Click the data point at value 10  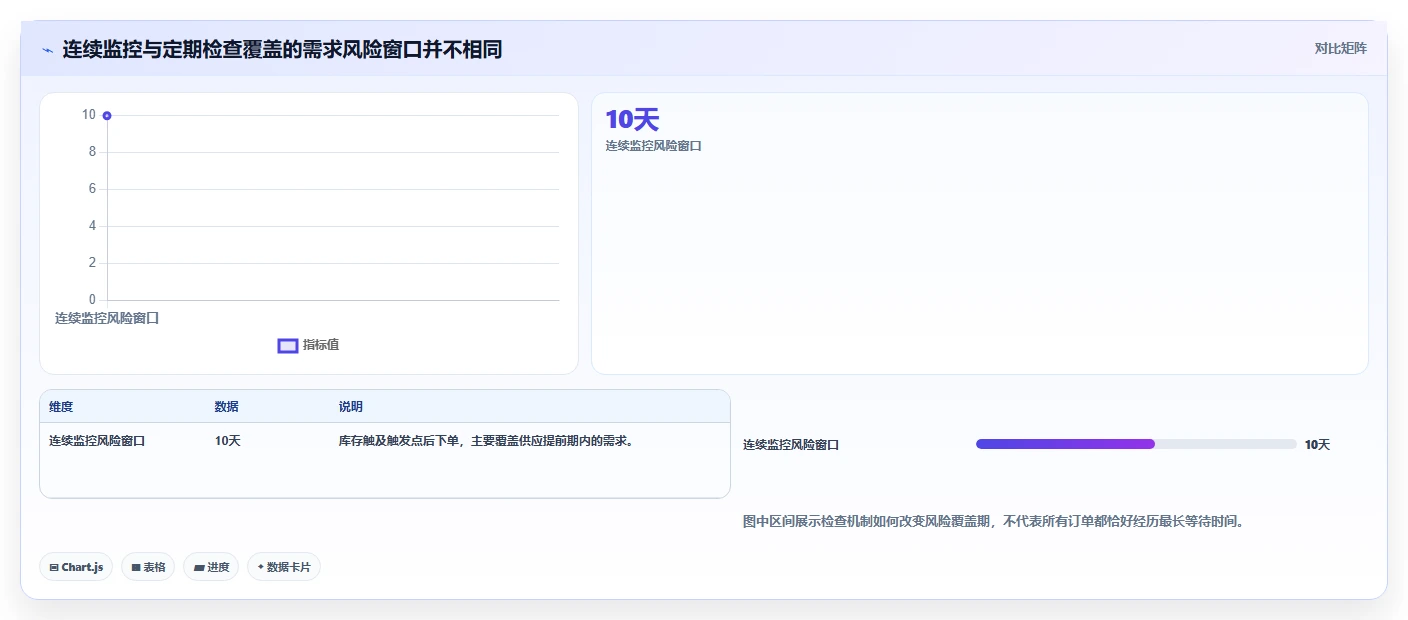[x=107, y=116]
